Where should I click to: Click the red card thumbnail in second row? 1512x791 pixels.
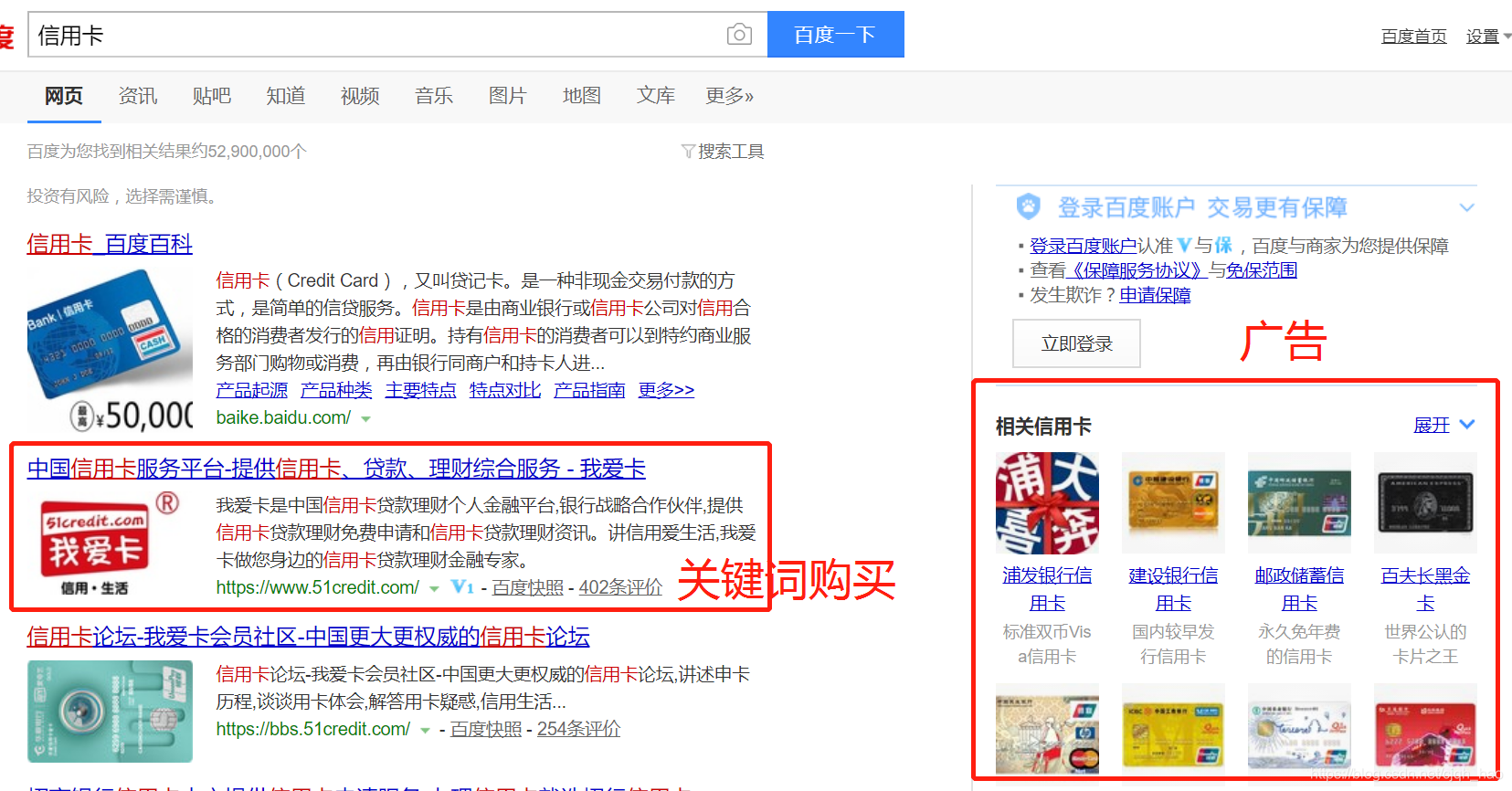[1425, 733]
